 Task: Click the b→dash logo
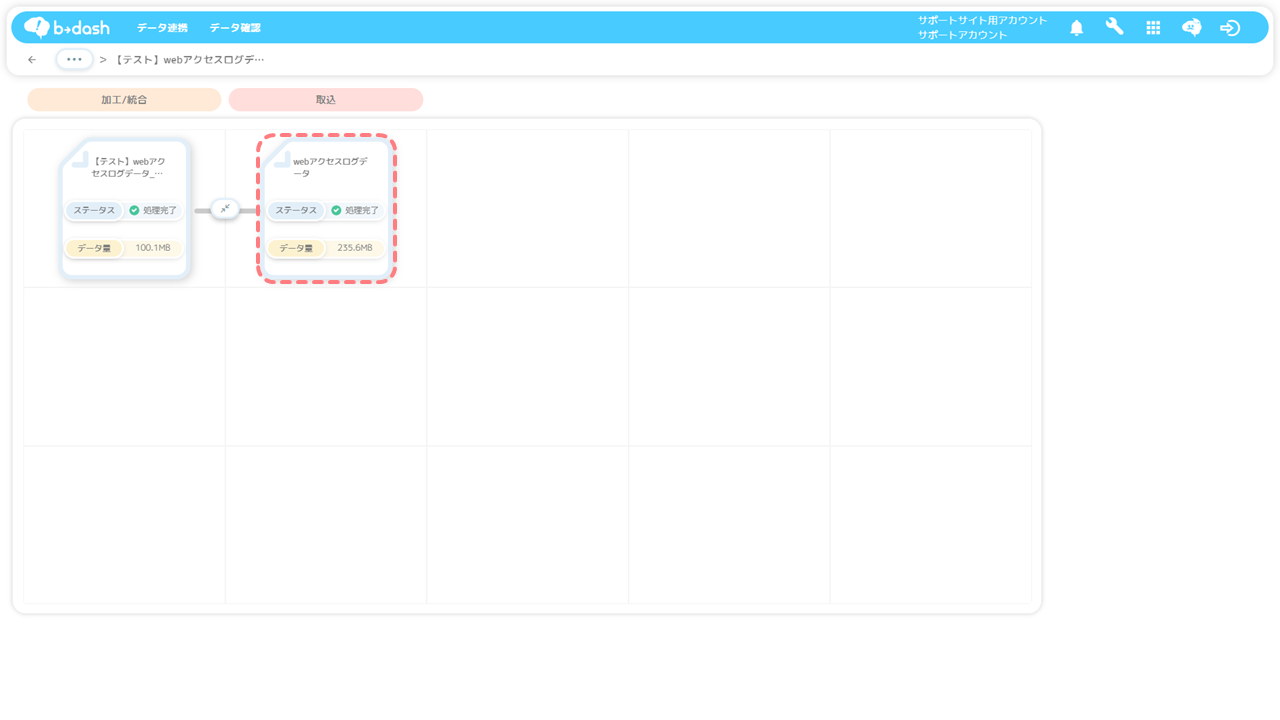pyautogui.click(x=67, y=27)
